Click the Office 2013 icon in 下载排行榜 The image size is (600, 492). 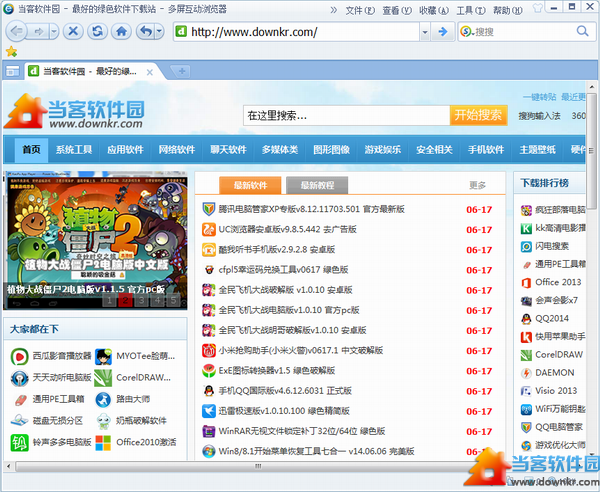click(x=526, y=283)
